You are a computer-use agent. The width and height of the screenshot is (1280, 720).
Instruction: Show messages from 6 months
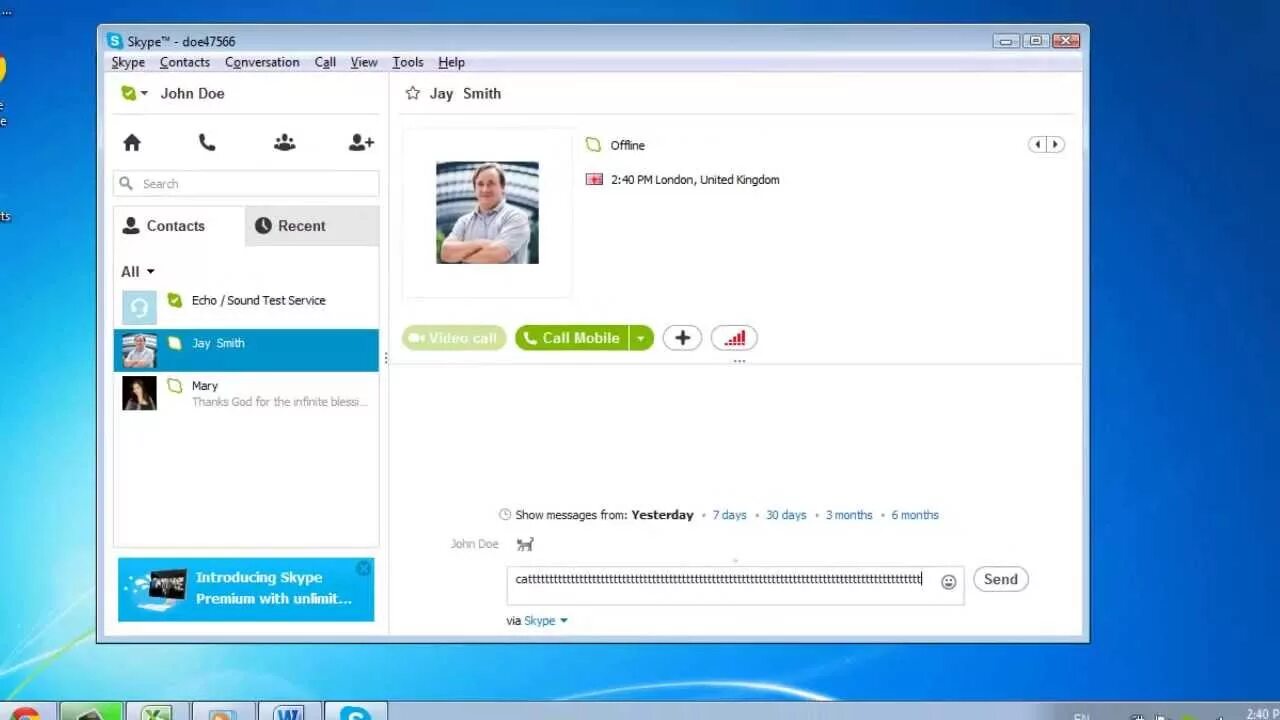coord(915,515)
